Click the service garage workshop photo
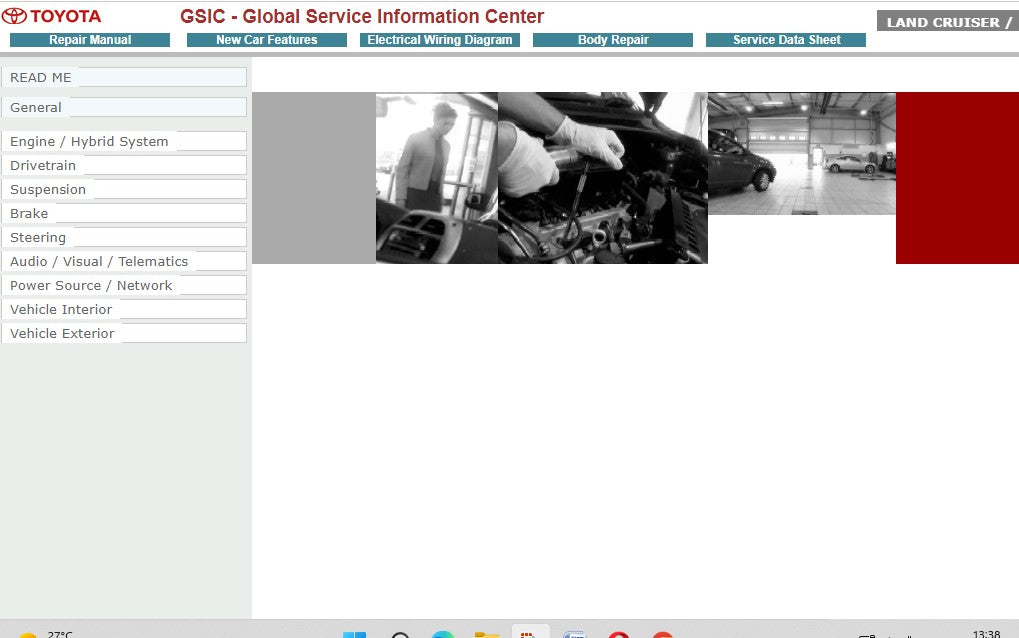Viewport: 1019px width, 638px height. (802, 153)
